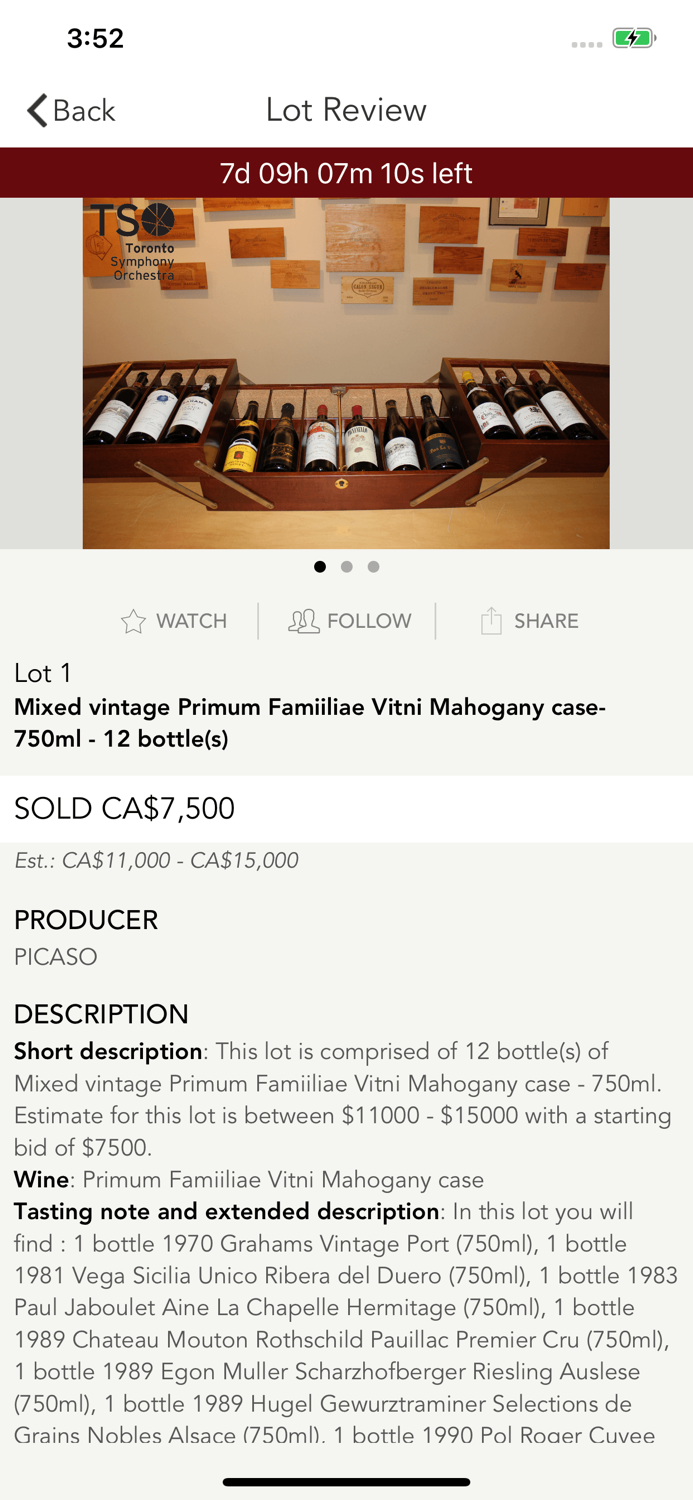Go back using the Back text
Image resolution: width=693 pixels, height=1500 pixels.
coord(84,110)
